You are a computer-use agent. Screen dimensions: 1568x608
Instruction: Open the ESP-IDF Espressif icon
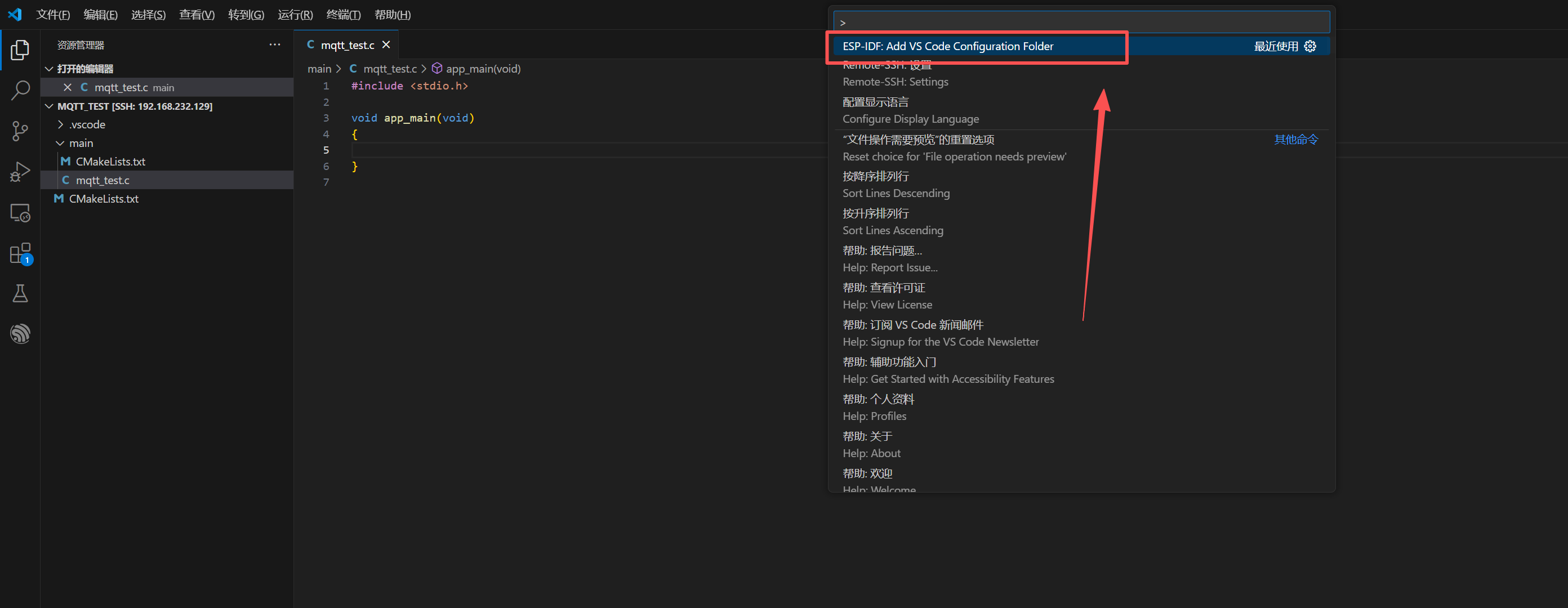pos(20,333)
